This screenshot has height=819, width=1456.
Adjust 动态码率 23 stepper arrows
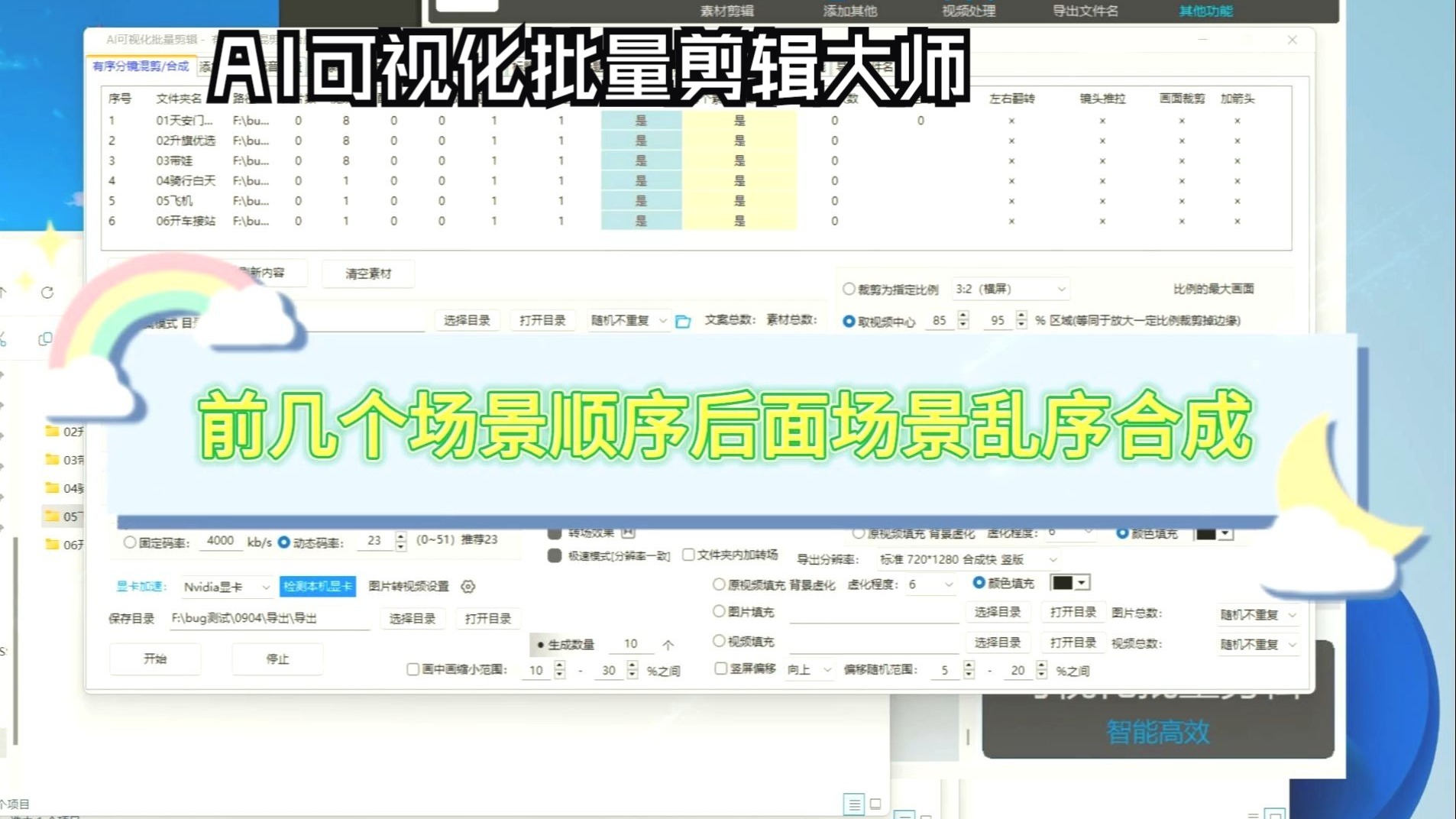[x=401, y=541]
